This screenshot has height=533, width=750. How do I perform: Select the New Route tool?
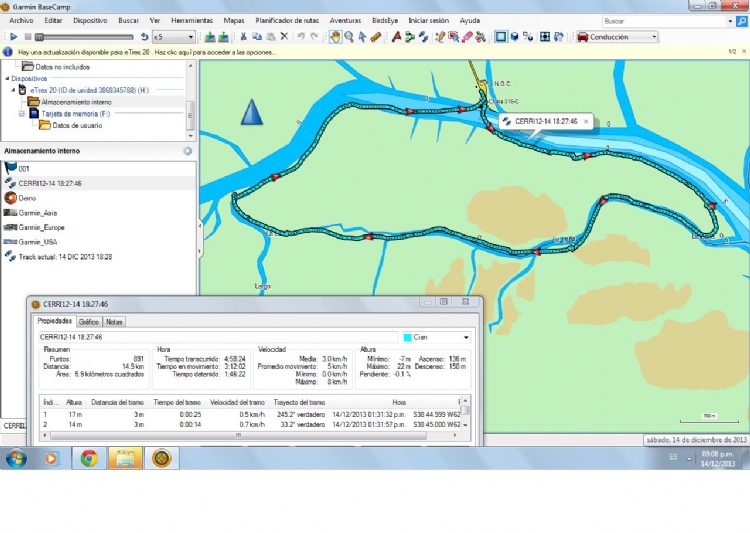[409, 37]
